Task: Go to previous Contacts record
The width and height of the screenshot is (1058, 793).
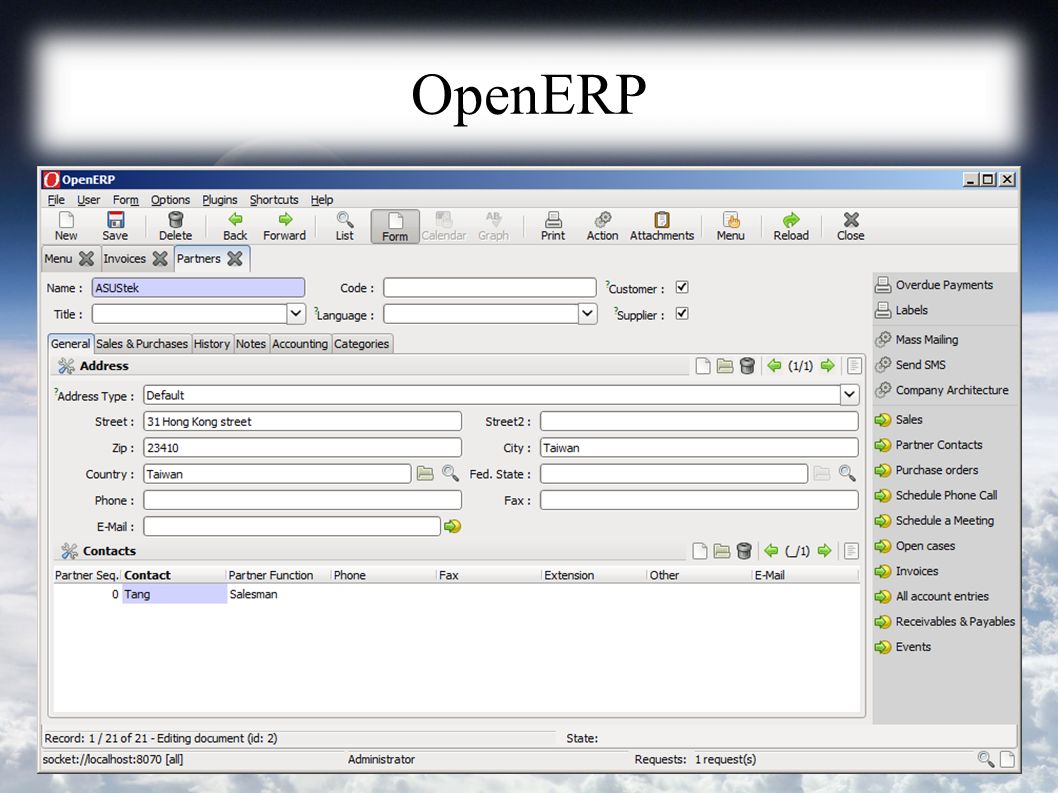Action: pos(771,551)
